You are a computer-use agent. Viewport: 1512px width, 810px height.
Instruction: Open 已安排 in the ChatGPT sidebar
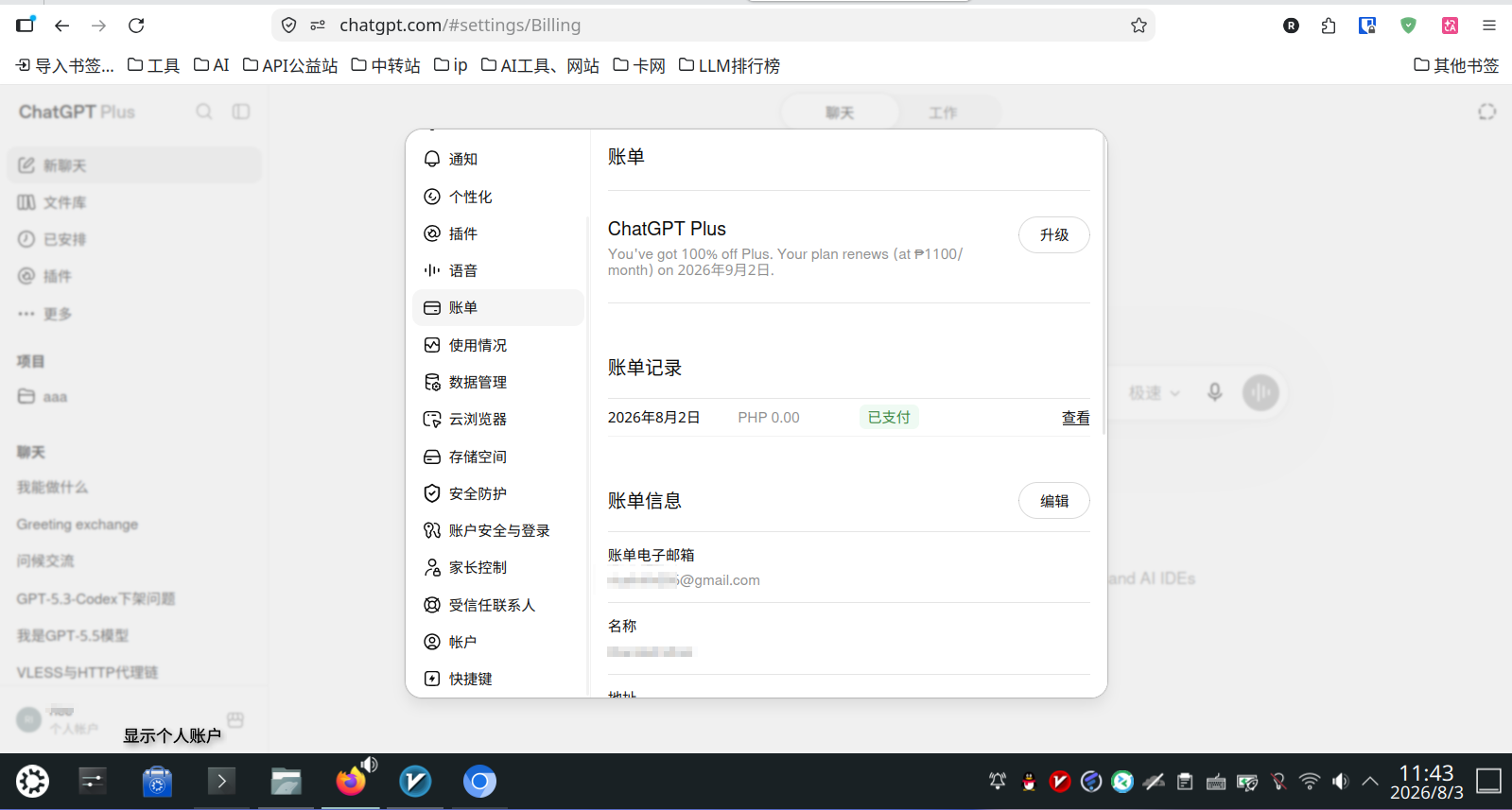[134, 239]
